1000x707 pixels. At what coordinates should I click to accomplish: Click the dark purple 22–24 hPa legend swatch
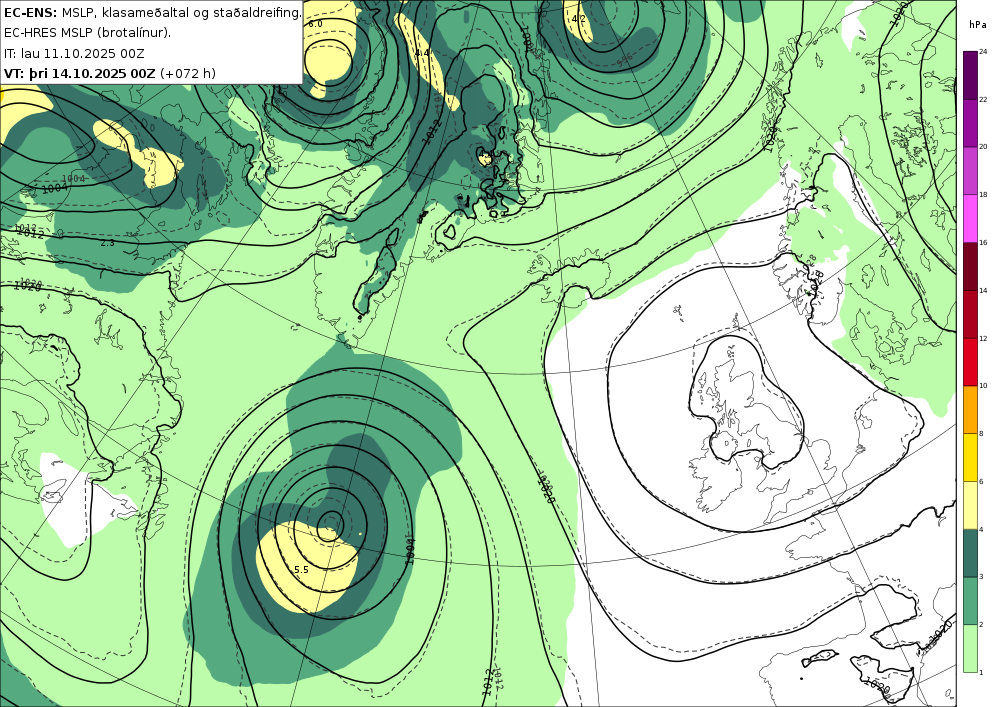click(x=970, y=75)
